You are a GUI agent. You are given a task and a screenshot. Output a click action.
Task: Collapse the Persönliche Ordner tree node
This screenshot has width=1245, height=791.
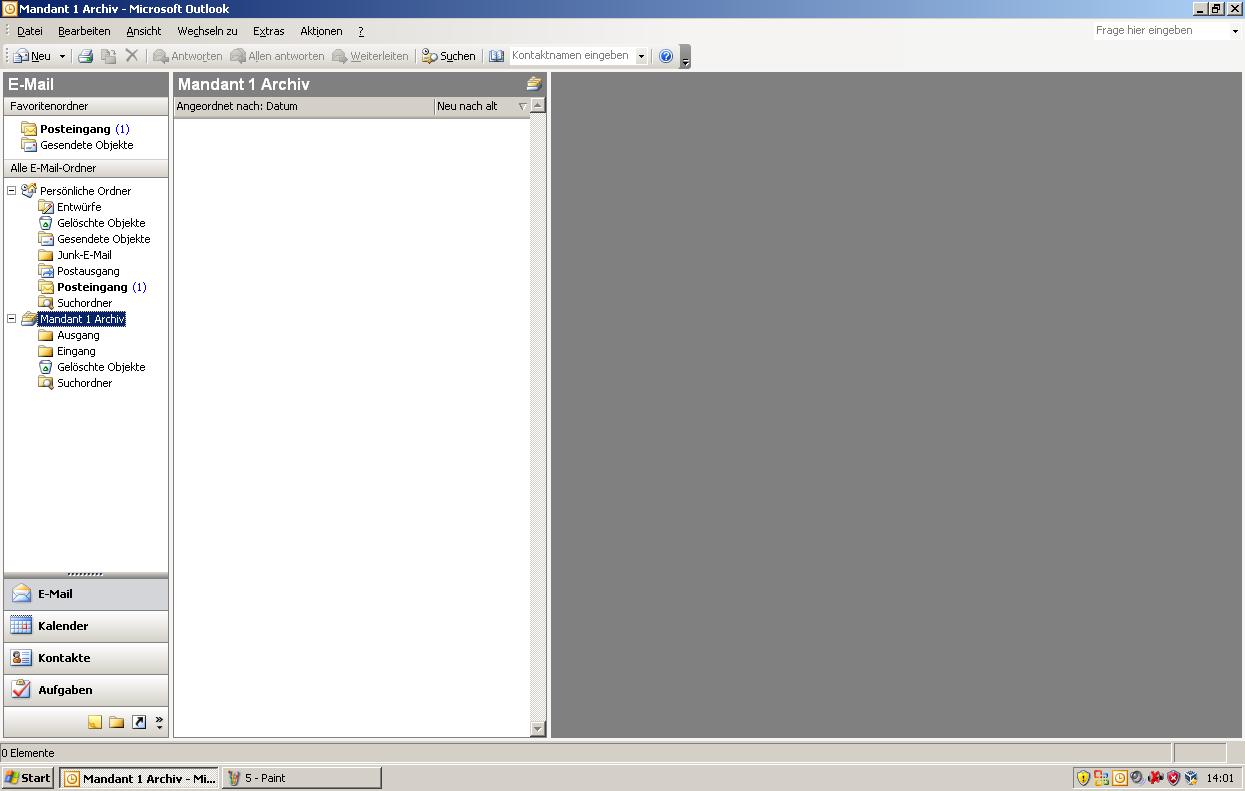pos(12,191)
